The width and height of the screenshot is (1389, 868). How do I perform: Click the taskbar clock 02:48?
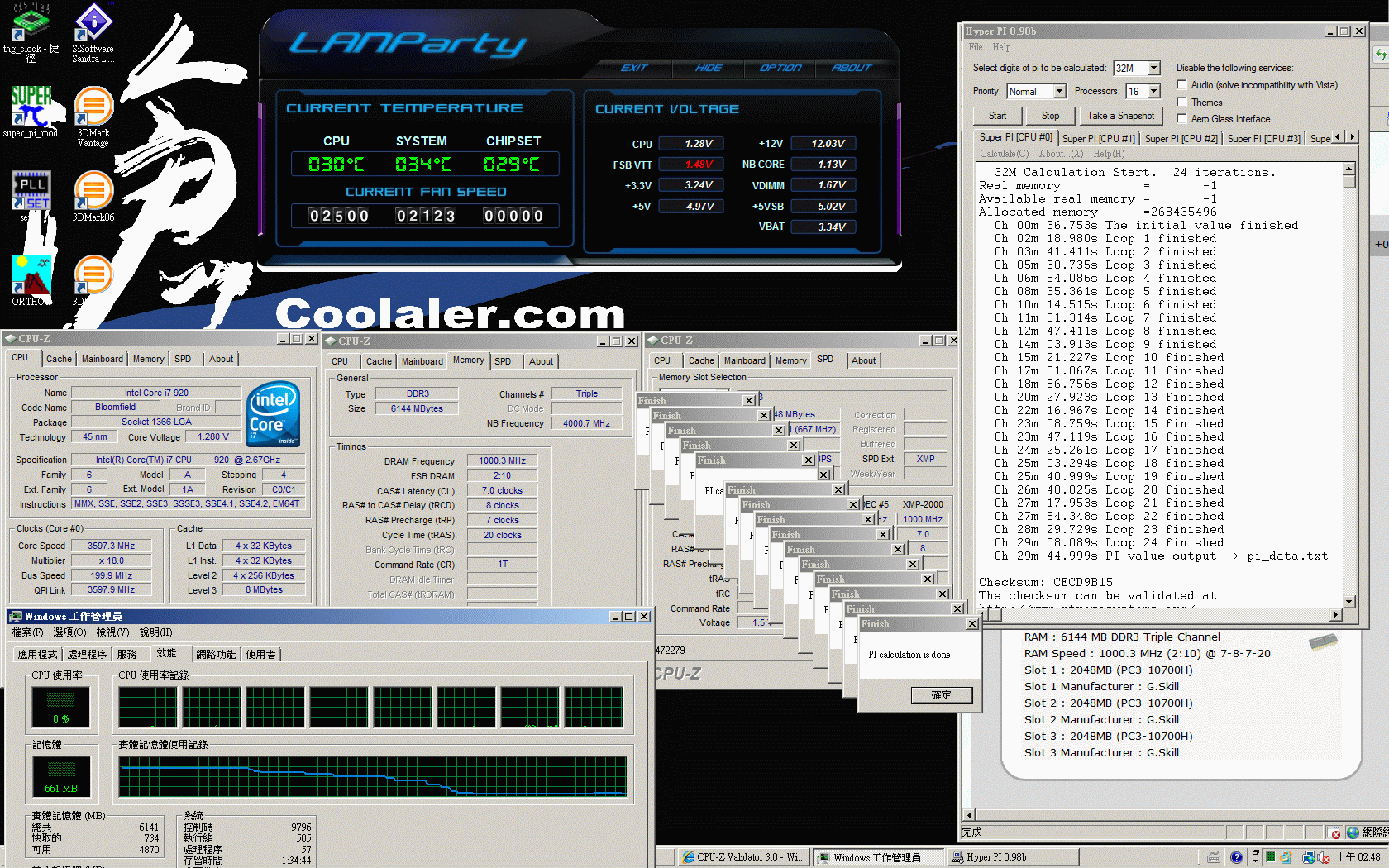click(x=1358, y=857)
